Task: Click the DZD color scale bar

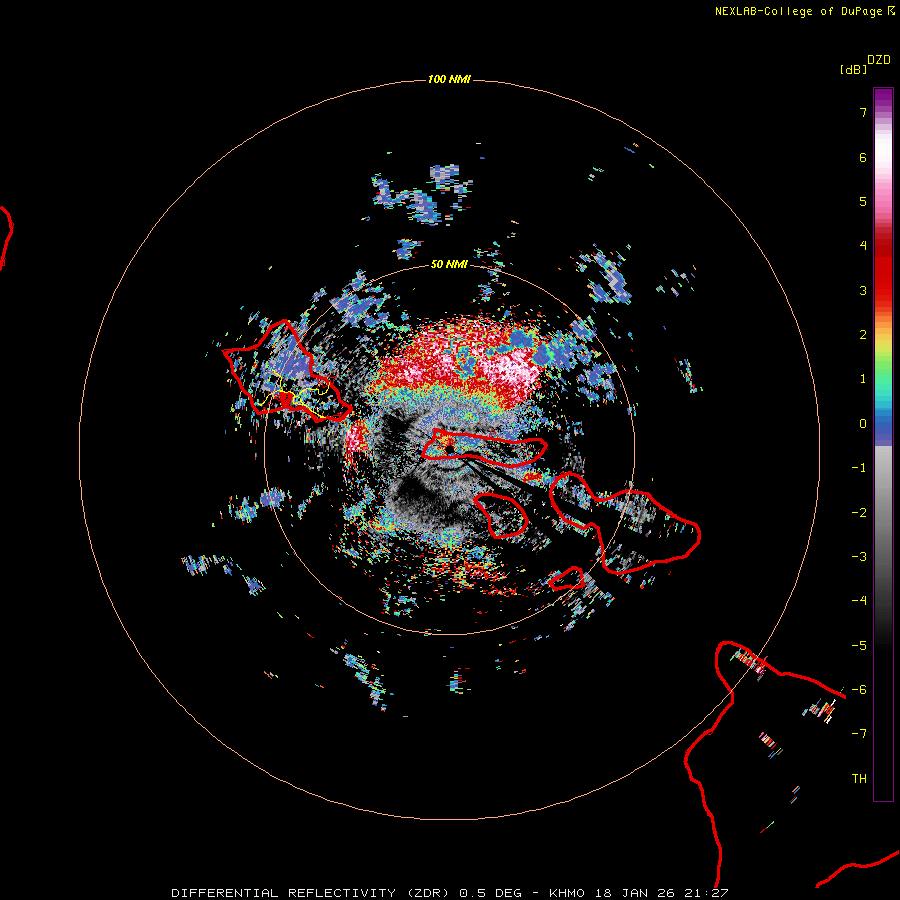Action: pyautogui.click(x=883, y=444)
